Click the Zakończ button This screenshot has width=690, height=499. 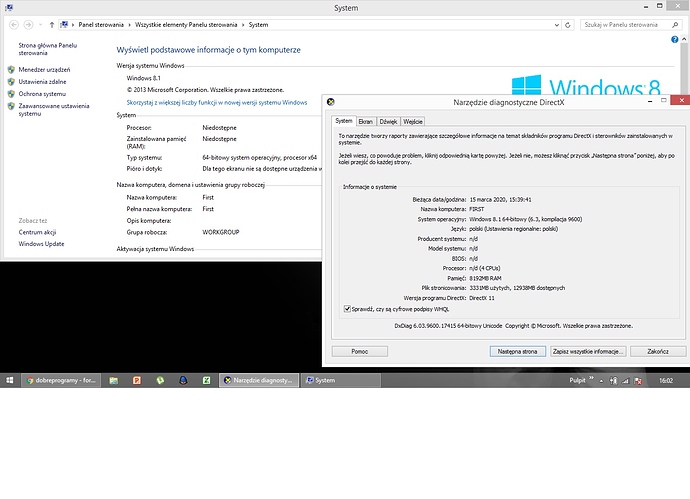click(658, 352)
